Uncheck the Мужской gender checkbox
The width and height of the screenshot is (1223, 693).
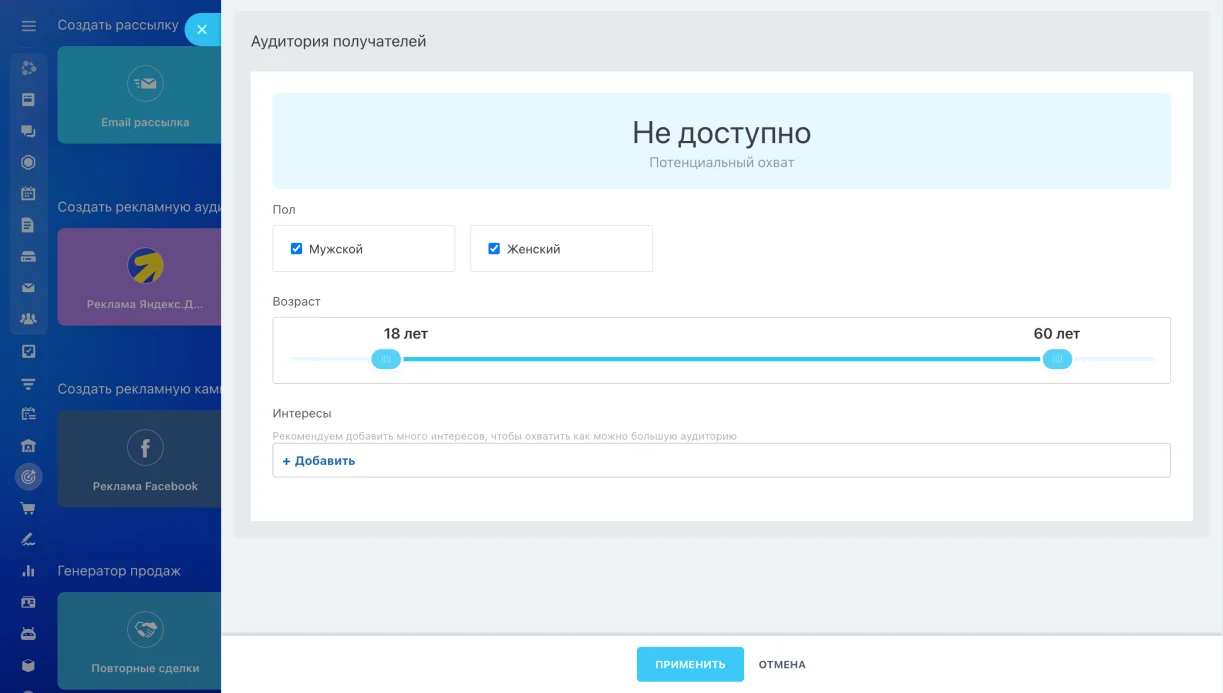(x=296, y=249)
